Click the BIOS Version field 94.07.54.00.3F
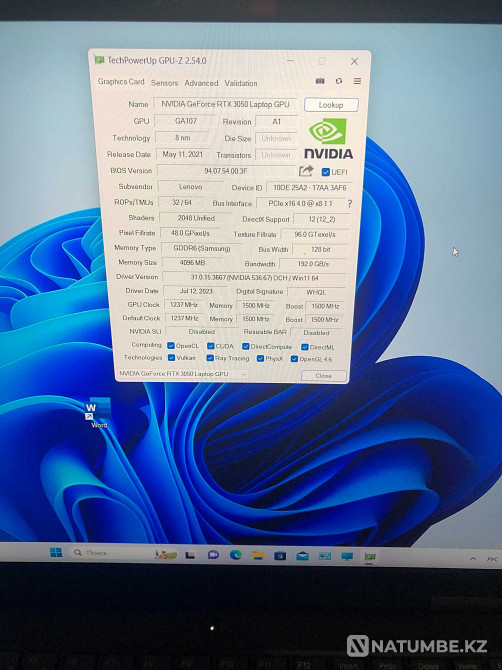This screenshot has height=670, width=502. point(226,170)
